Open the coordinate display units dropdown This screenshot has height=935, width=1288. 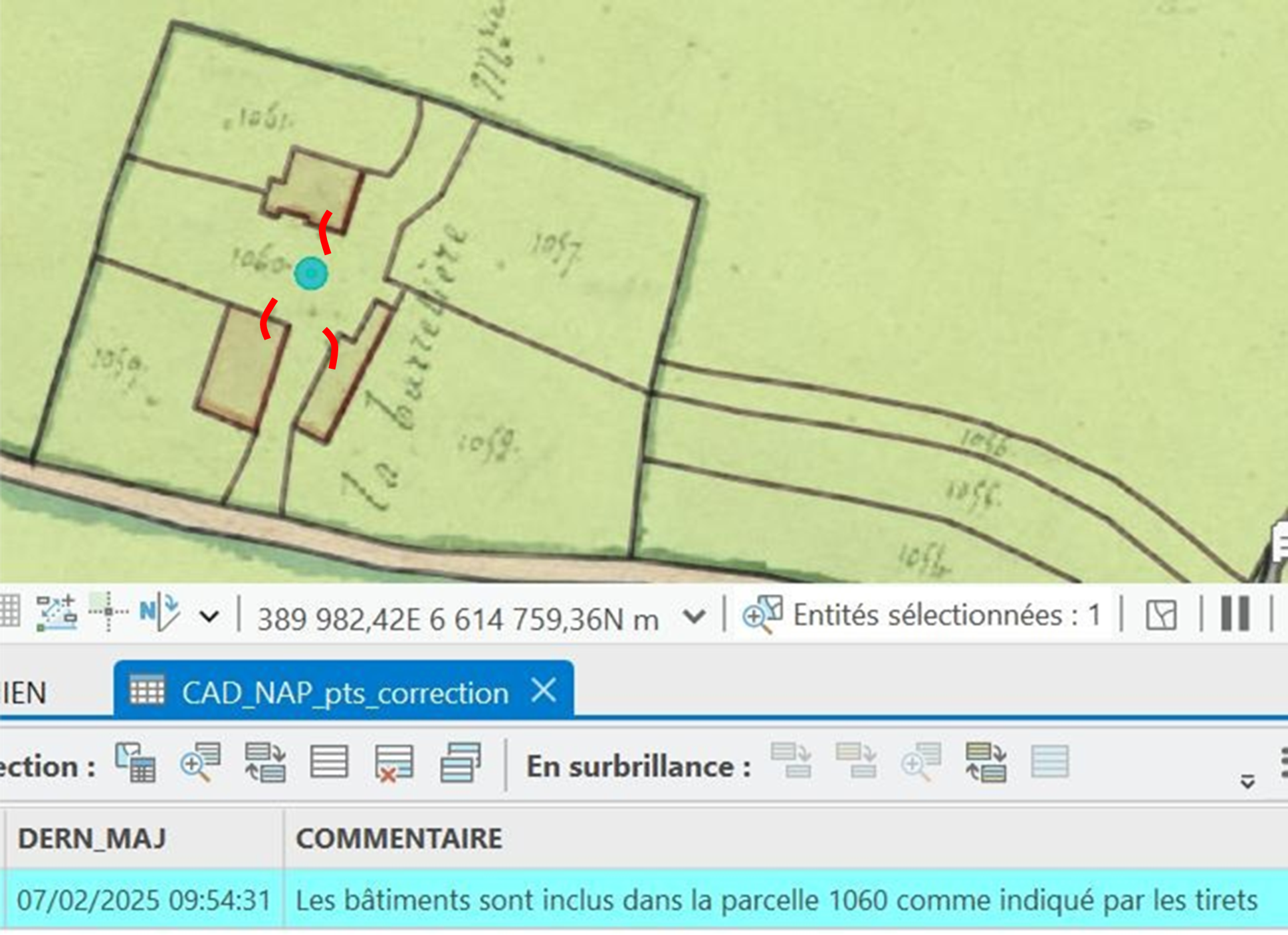coord(694,617)
